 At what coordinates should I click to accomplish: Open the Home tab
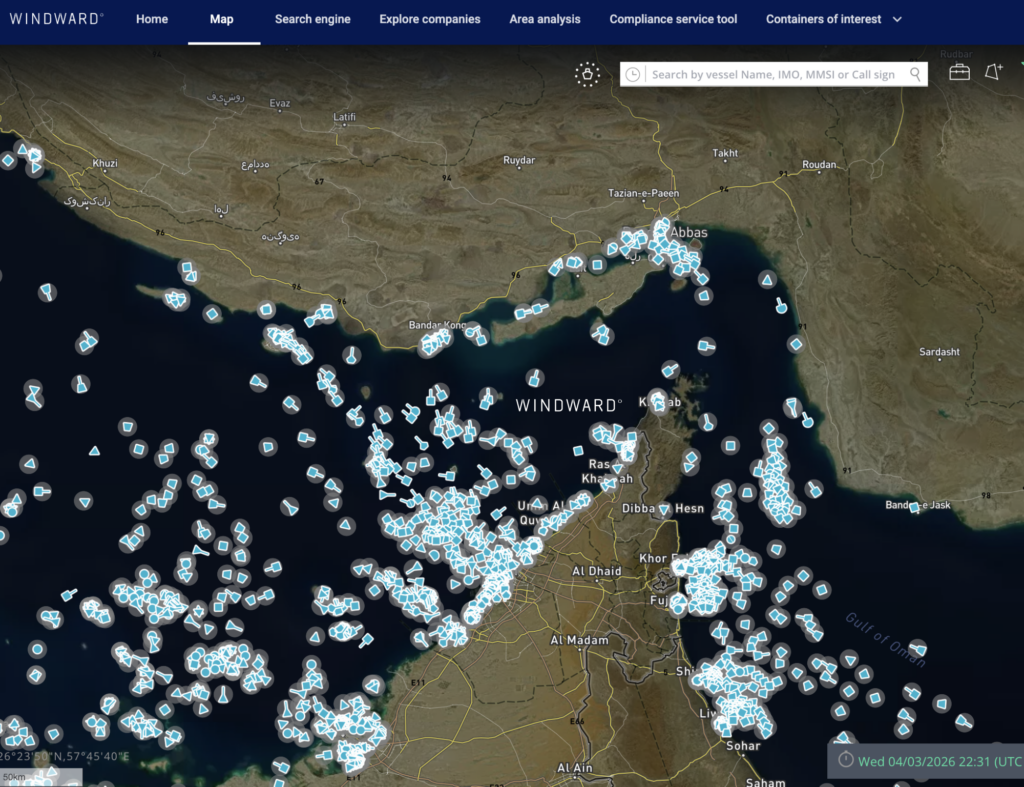pyautogui.click(x=152, y=20)
